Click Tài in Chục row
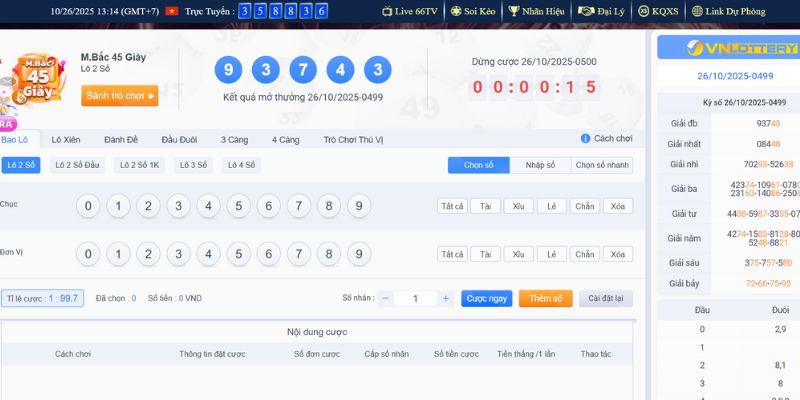Viewport: 800px width, 400px height. [x=485, y=206]
